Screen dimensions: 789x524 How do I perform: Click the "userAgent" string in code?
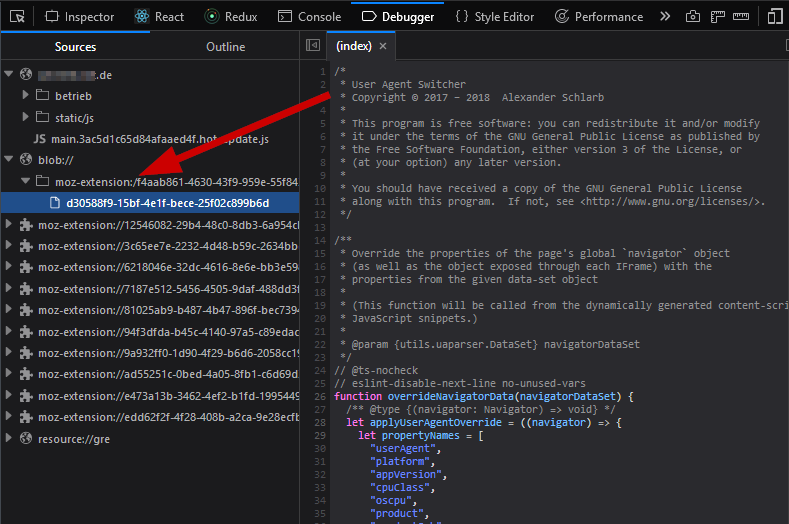[x=403, y=448]
